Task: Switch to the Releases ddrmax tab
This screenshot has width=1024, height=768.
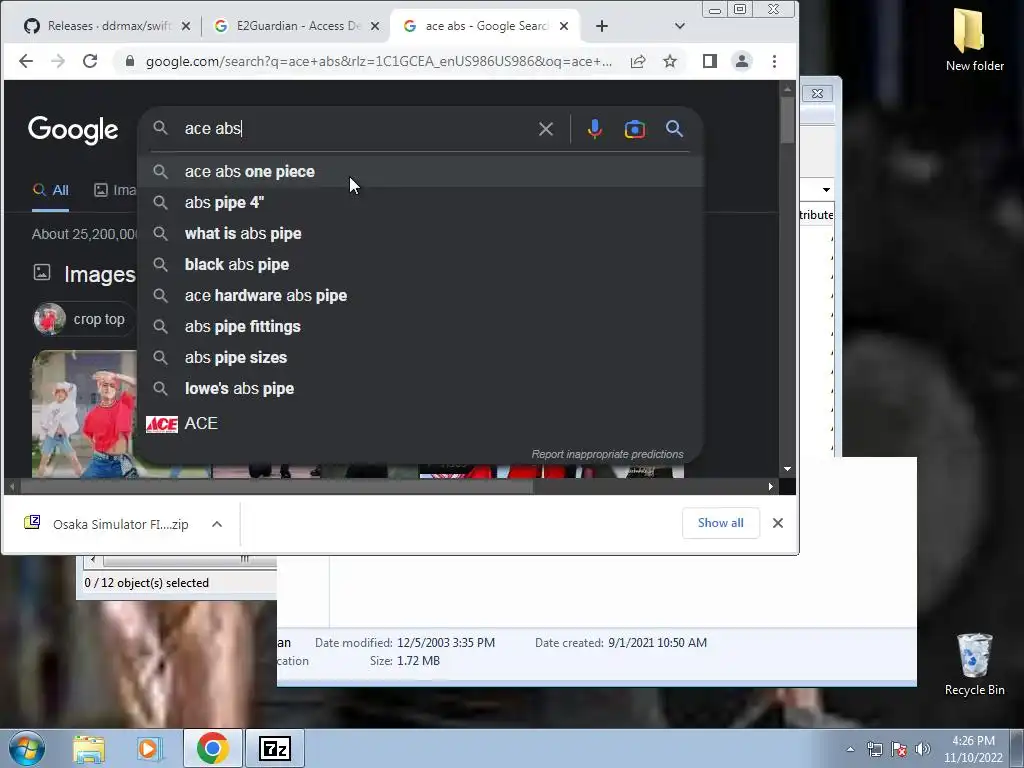Action: tap(106, 26)
